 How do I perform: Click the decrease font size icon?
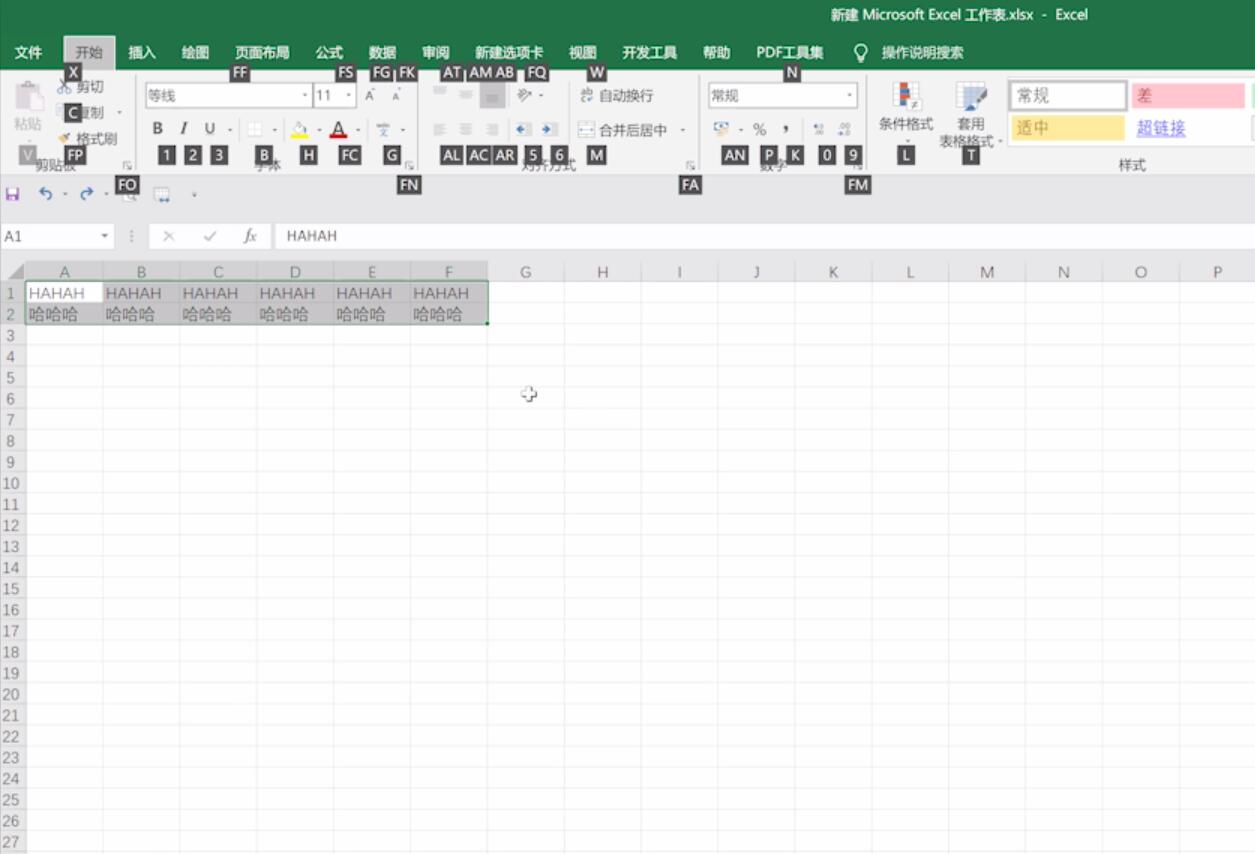coord(396,95)
